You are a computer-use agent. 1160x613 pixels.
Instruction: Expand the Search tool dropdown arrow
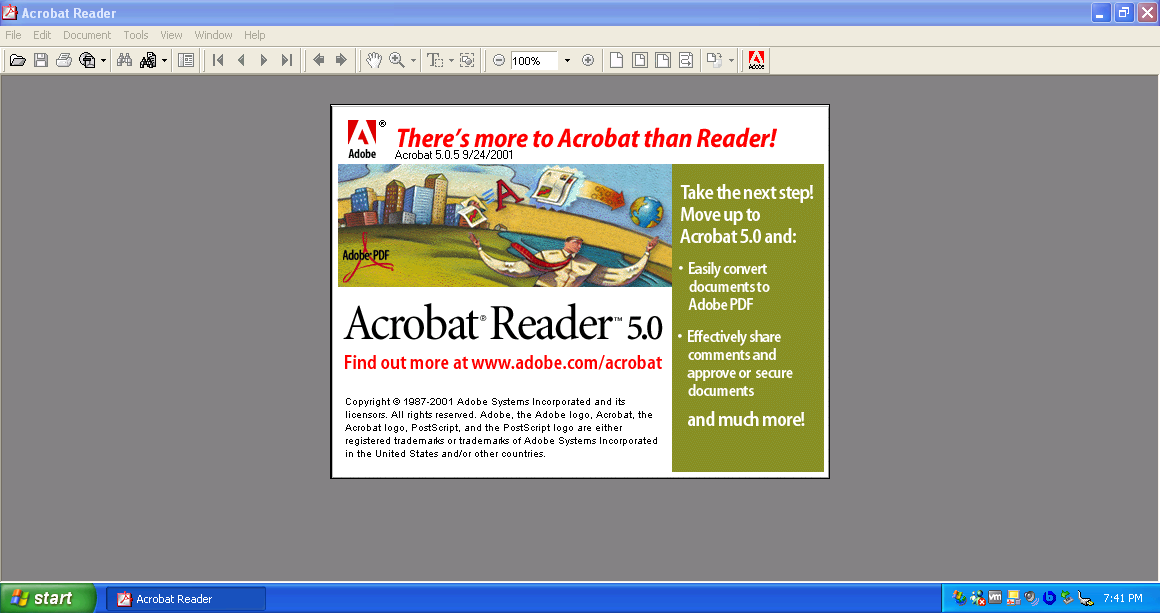tap(164, 60)
